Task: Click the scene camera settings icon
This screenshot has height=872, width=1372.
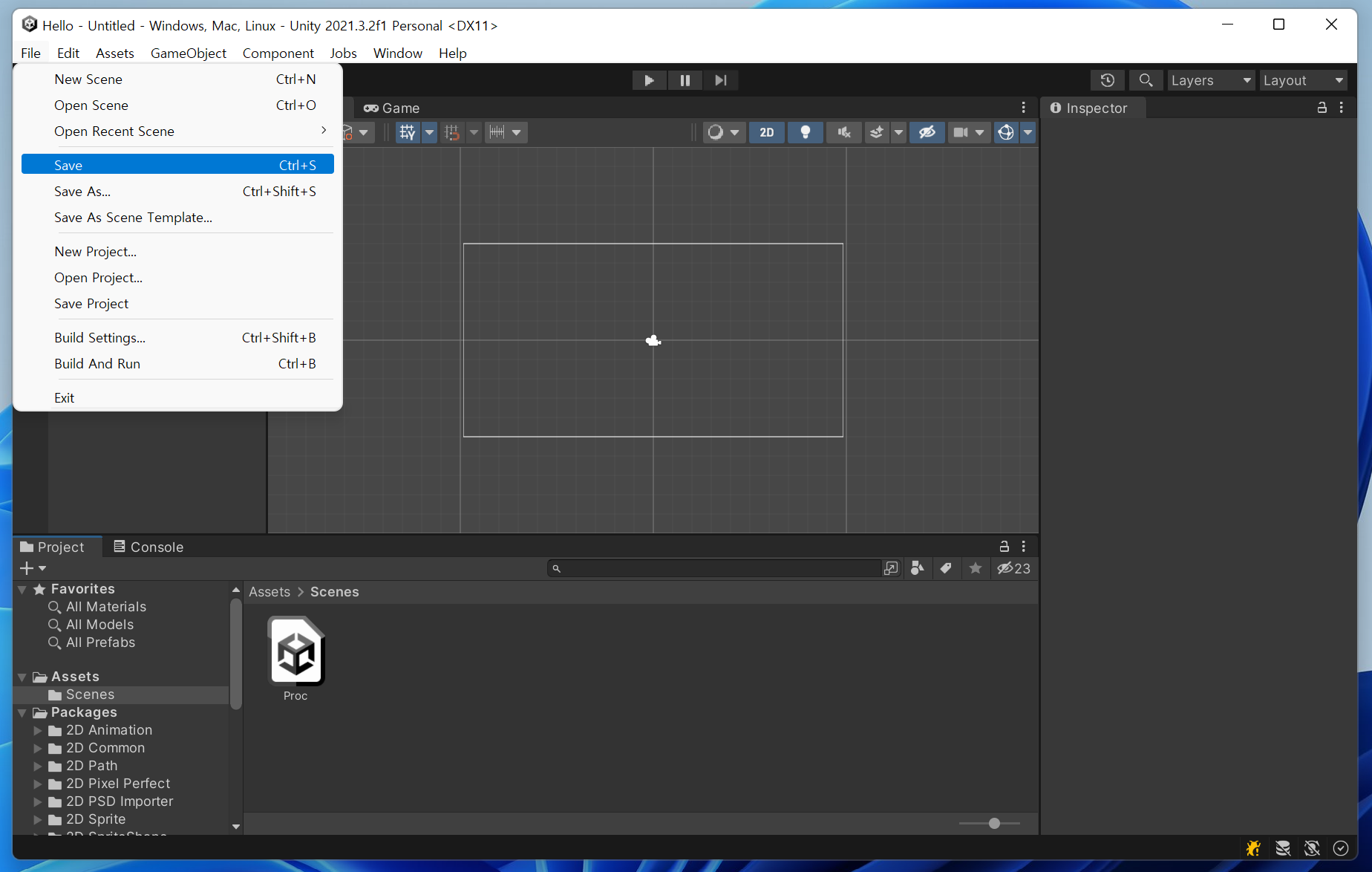Action: [961, 132]
